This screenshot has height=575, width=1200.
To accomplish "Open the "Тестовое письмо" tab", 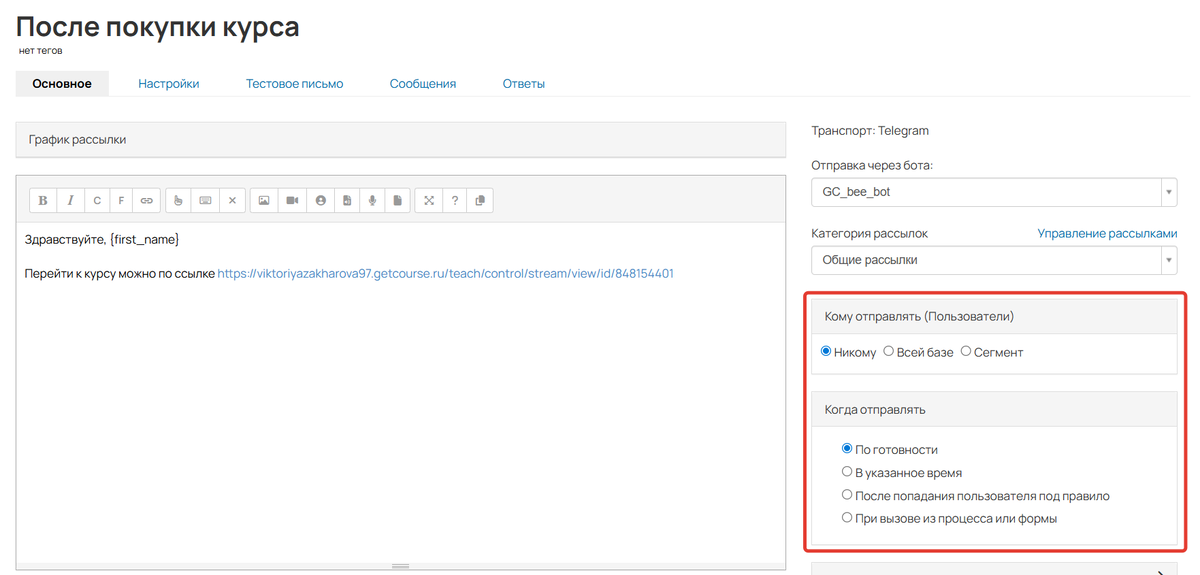I will [x=295, y=84].
